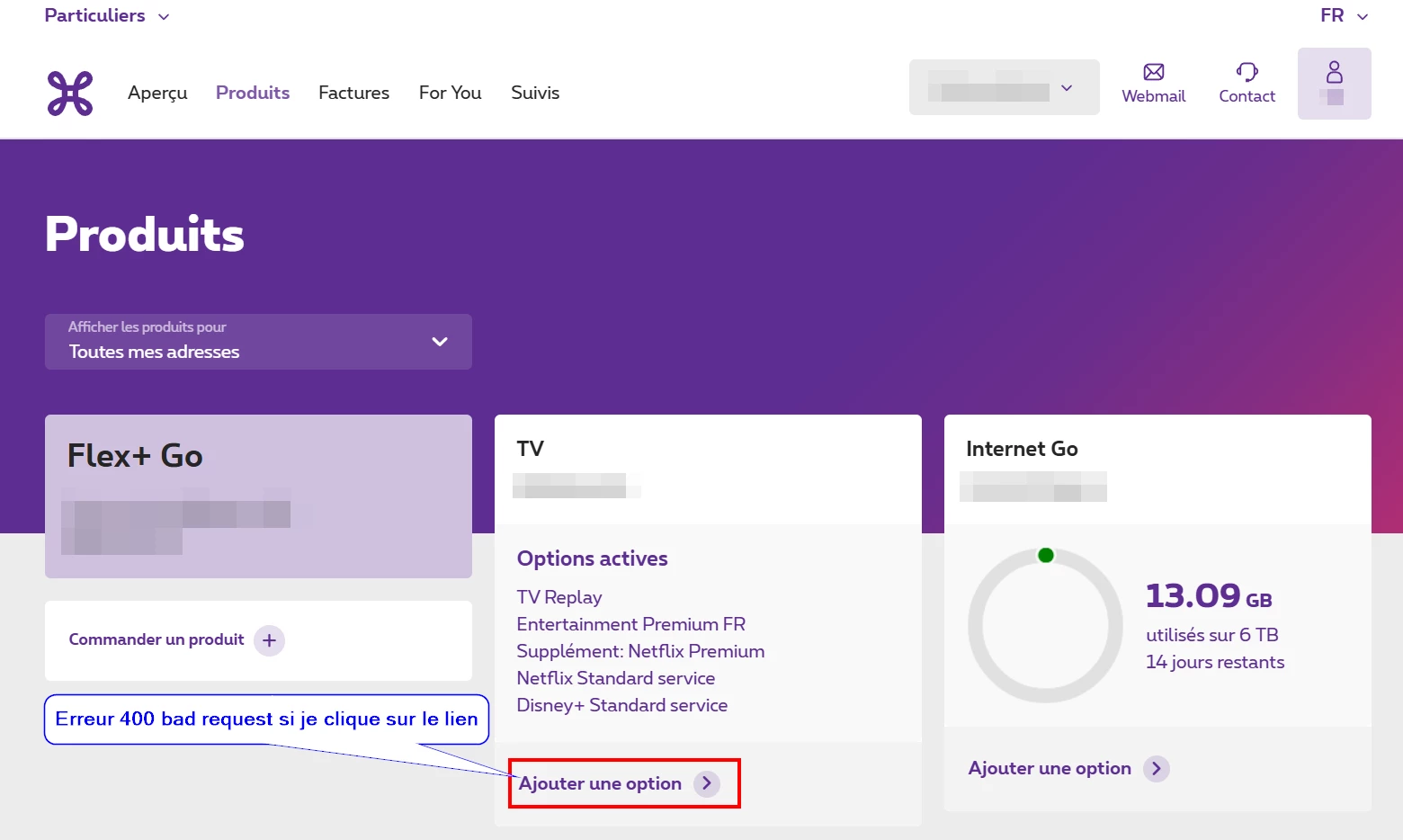
Task: Click Commander un produit link
Action: point(156,639)
